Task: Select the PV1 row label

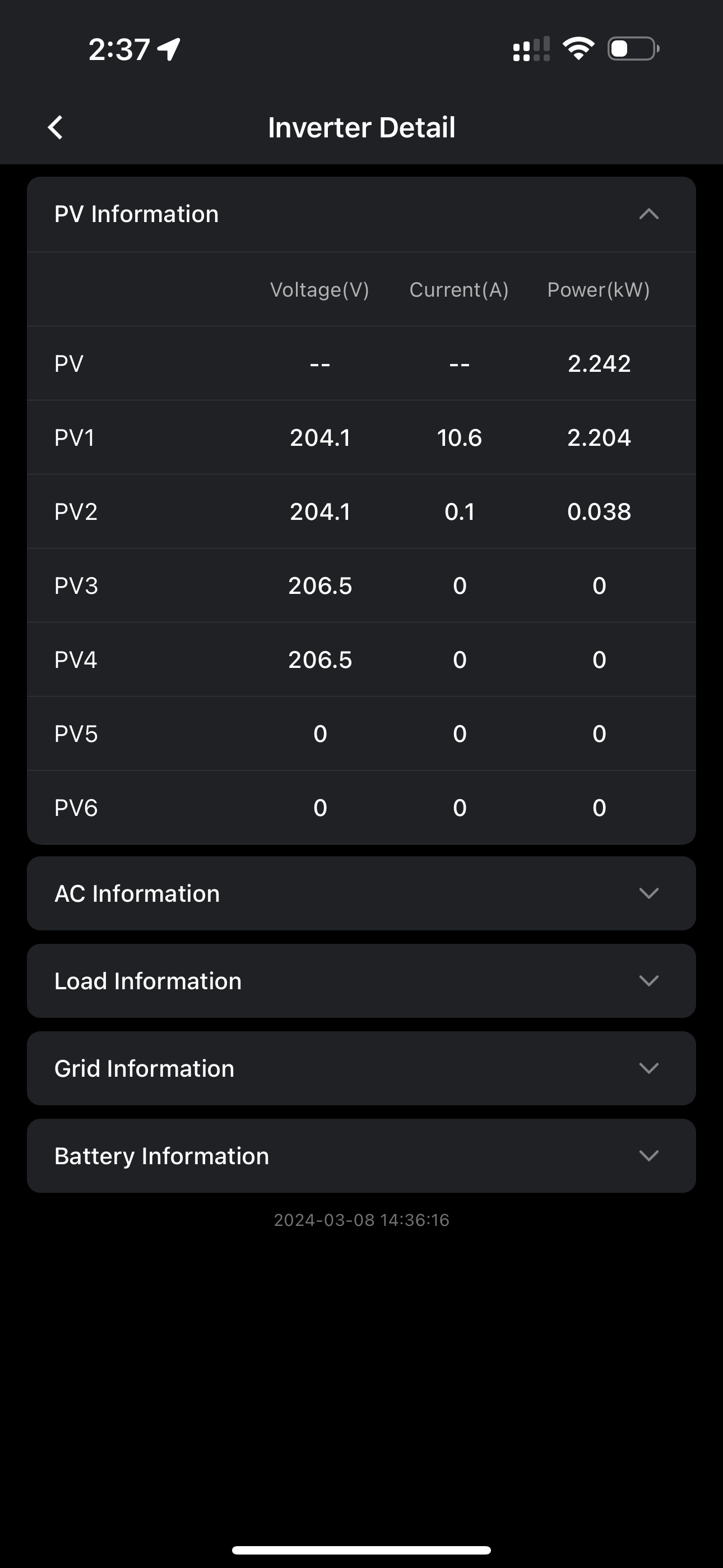Action: (75, 437)
